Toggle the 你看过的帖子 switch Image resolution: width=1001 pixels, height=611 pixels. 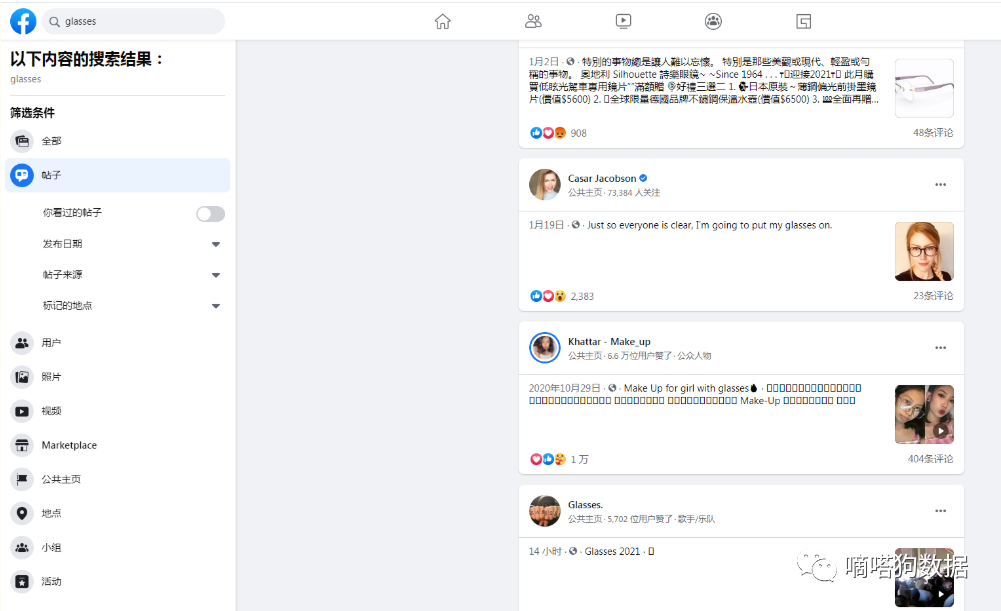point(209,211)
